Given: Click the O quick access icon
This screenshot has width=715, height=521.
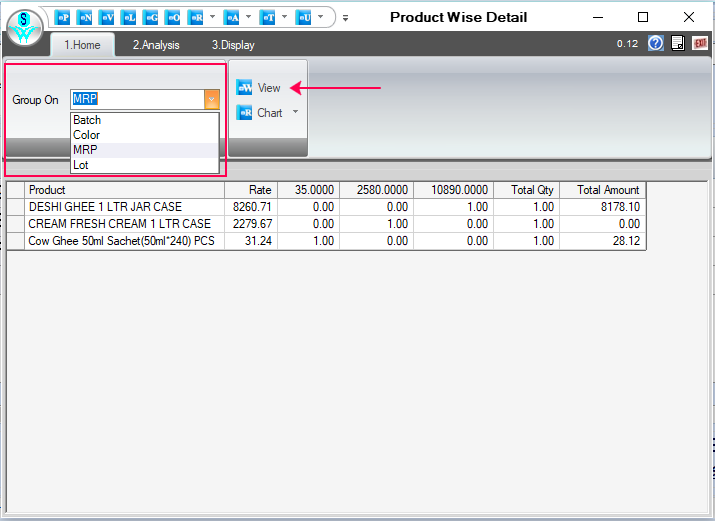Looking at the screenshot, I should [172, 18].
